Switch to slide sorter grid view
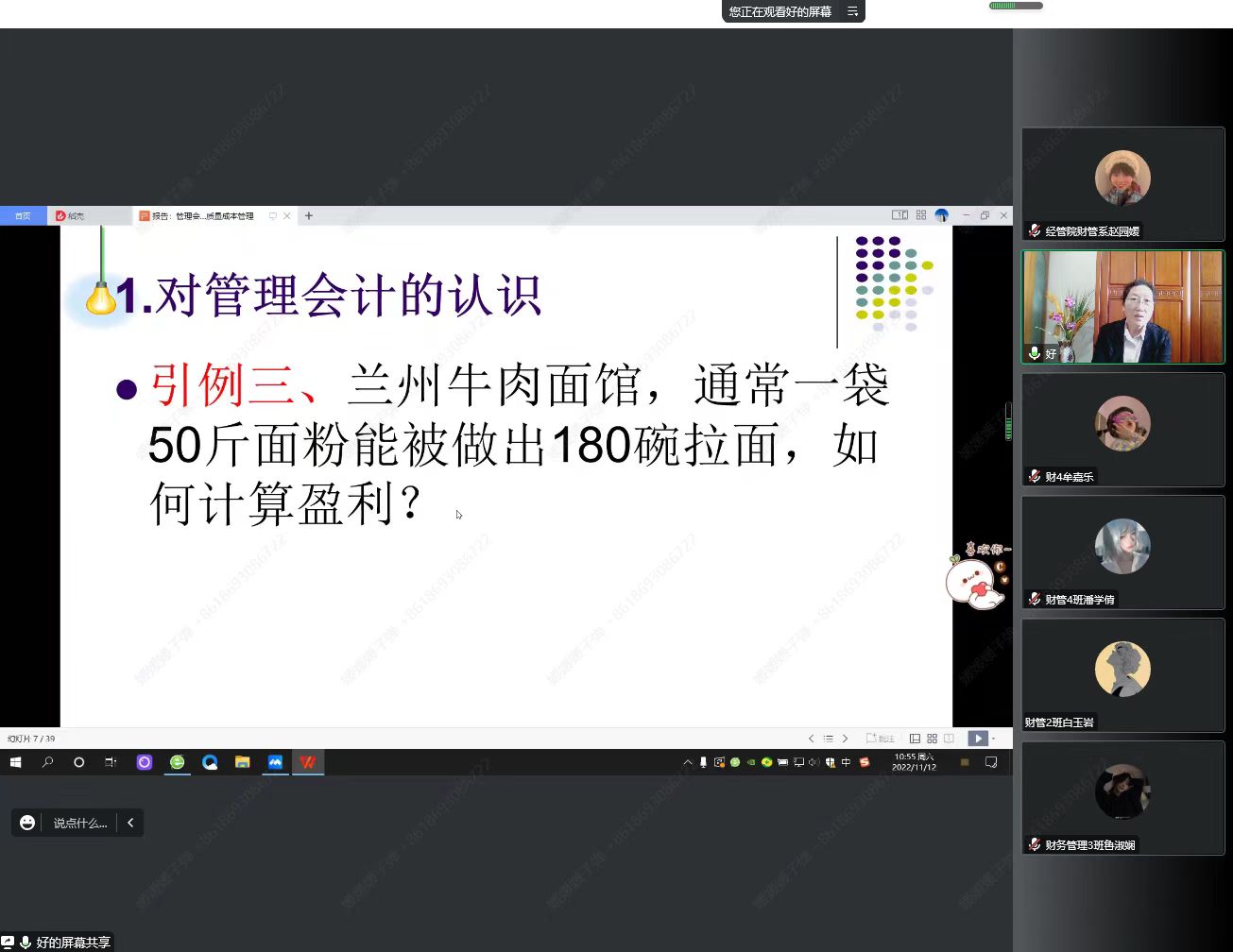This screenshot has height=952, width=1233. pyautogui.click(x=932, y=739)
